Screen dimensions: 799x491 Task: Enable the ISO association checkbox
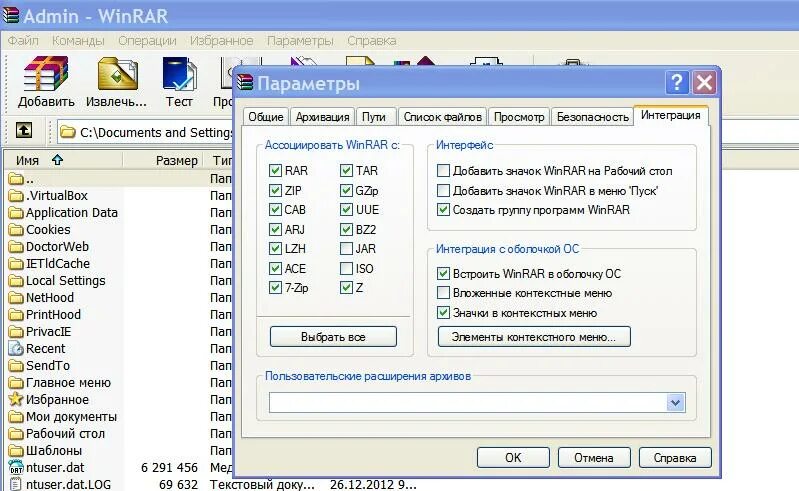347,268
